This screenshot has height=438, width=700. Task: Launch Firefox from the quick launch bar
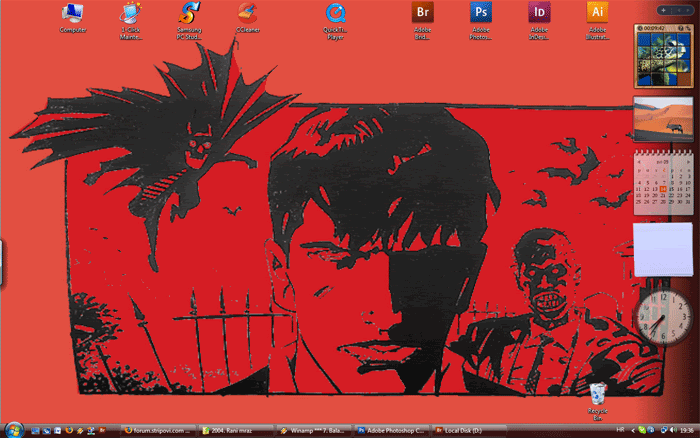[x=69, y=430]
